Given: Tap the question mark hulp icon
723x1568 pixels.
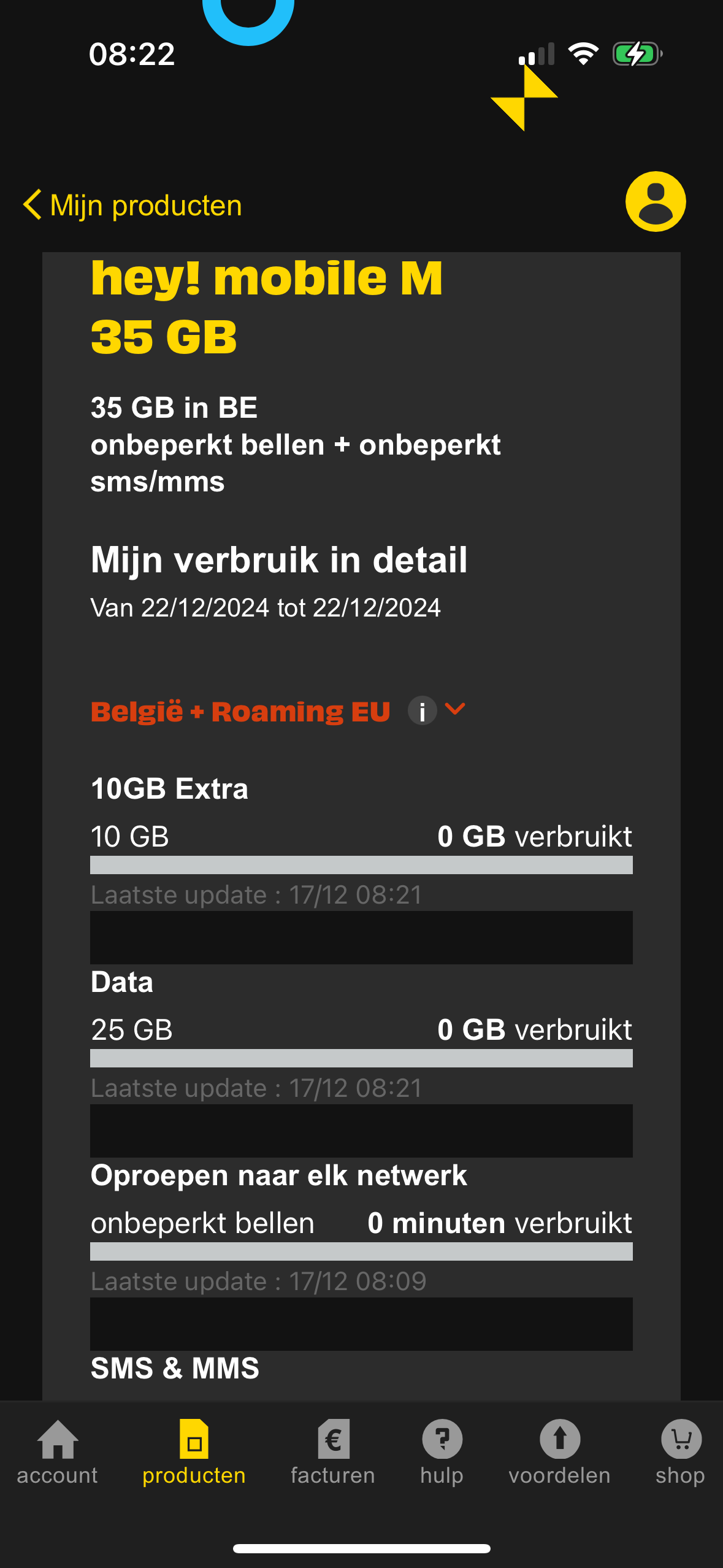Looking at the screenshot, I should (x=442, y=1439).
